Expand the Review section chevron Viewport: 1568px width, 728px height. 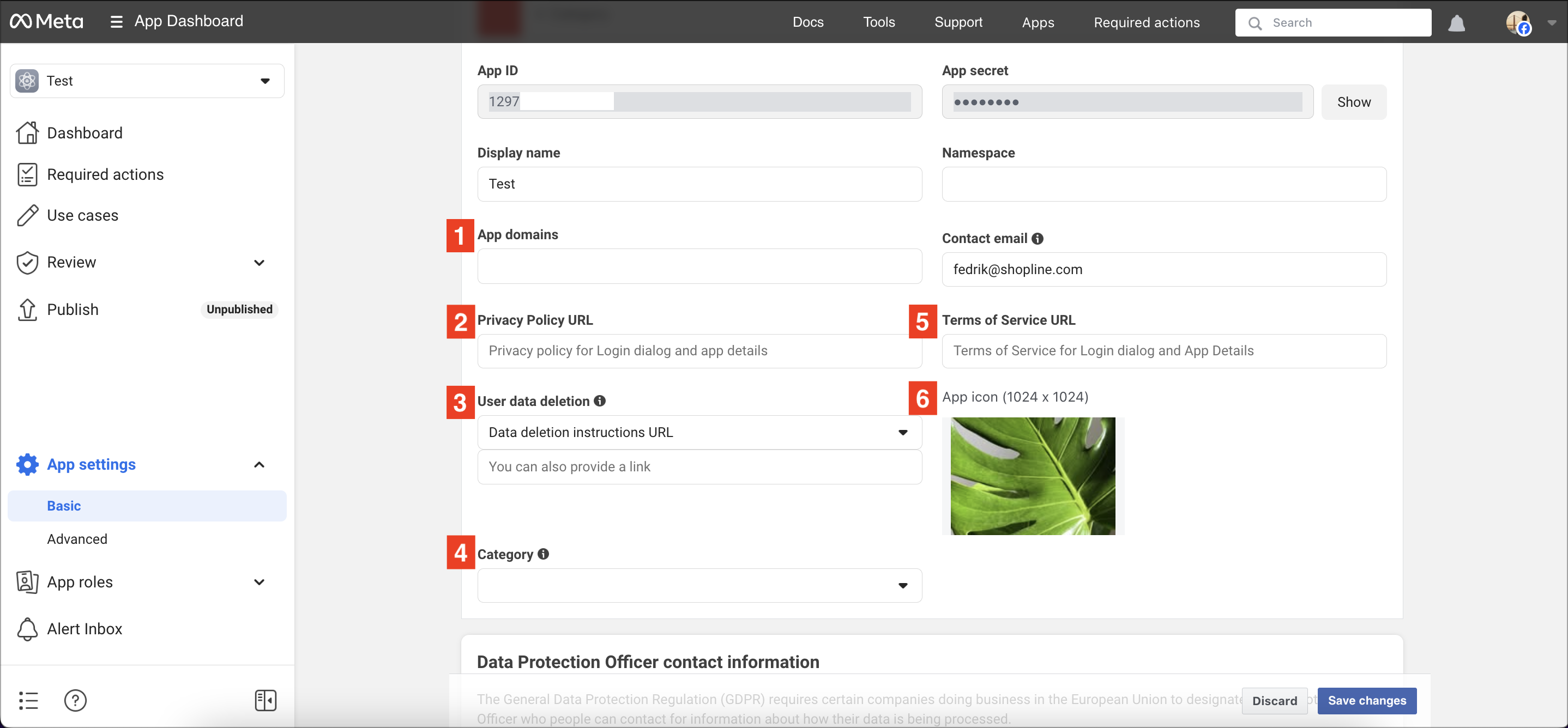(x=260, y=262)
